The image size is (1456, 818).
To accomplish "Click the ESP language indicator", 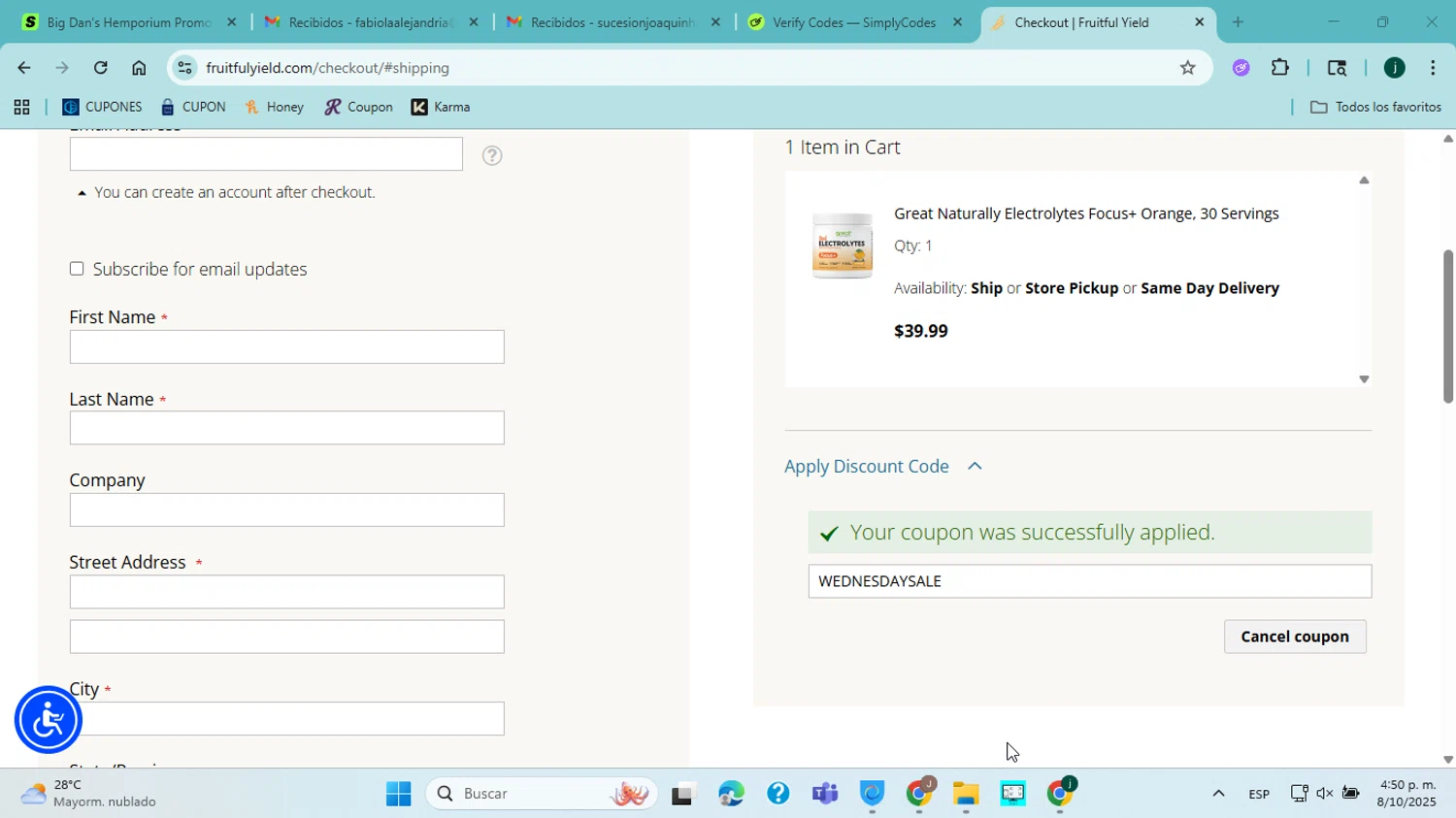I will coord(1259,794).
